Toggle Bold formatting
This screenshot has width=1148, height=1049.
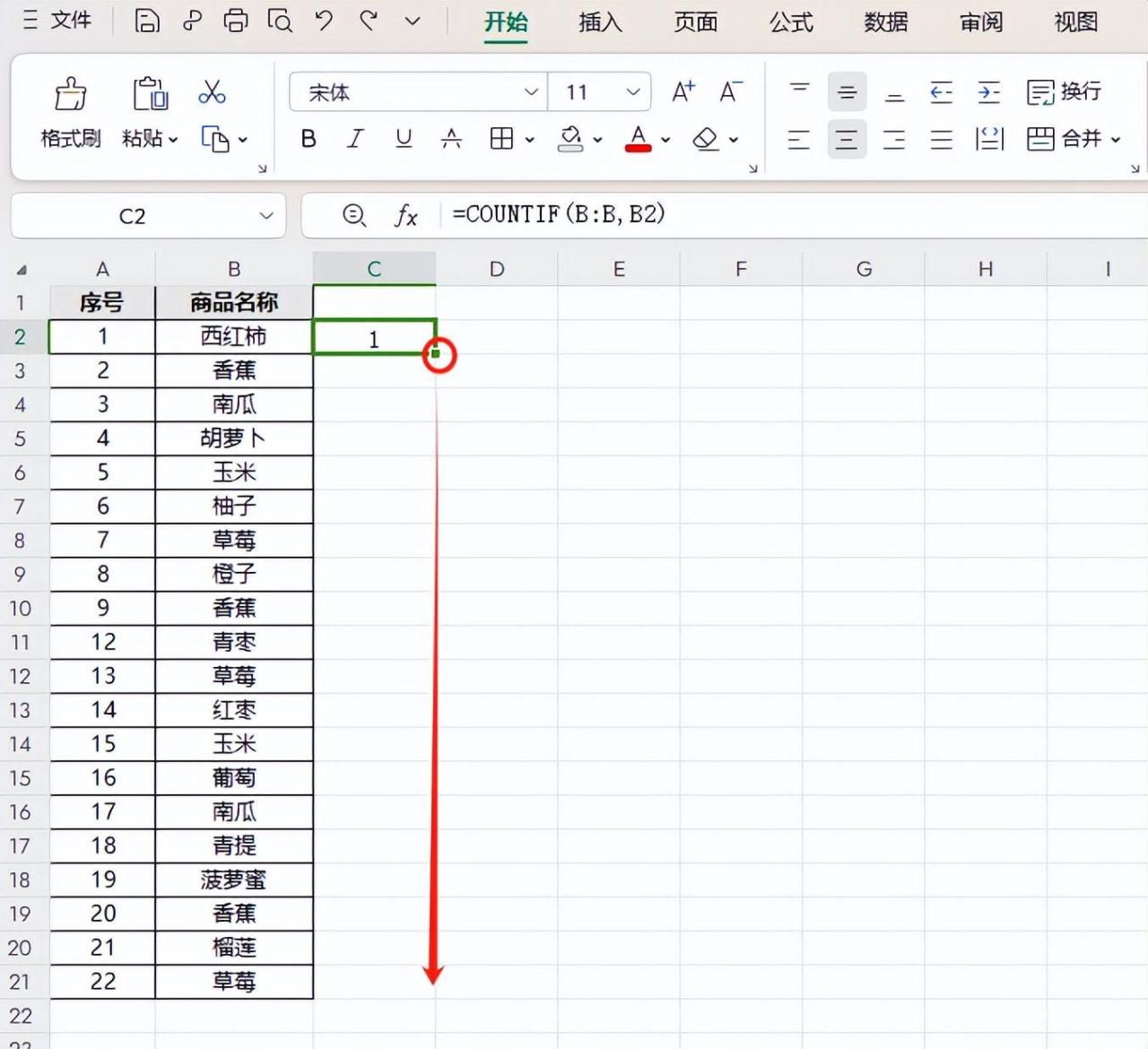click(x=309, y=138)
